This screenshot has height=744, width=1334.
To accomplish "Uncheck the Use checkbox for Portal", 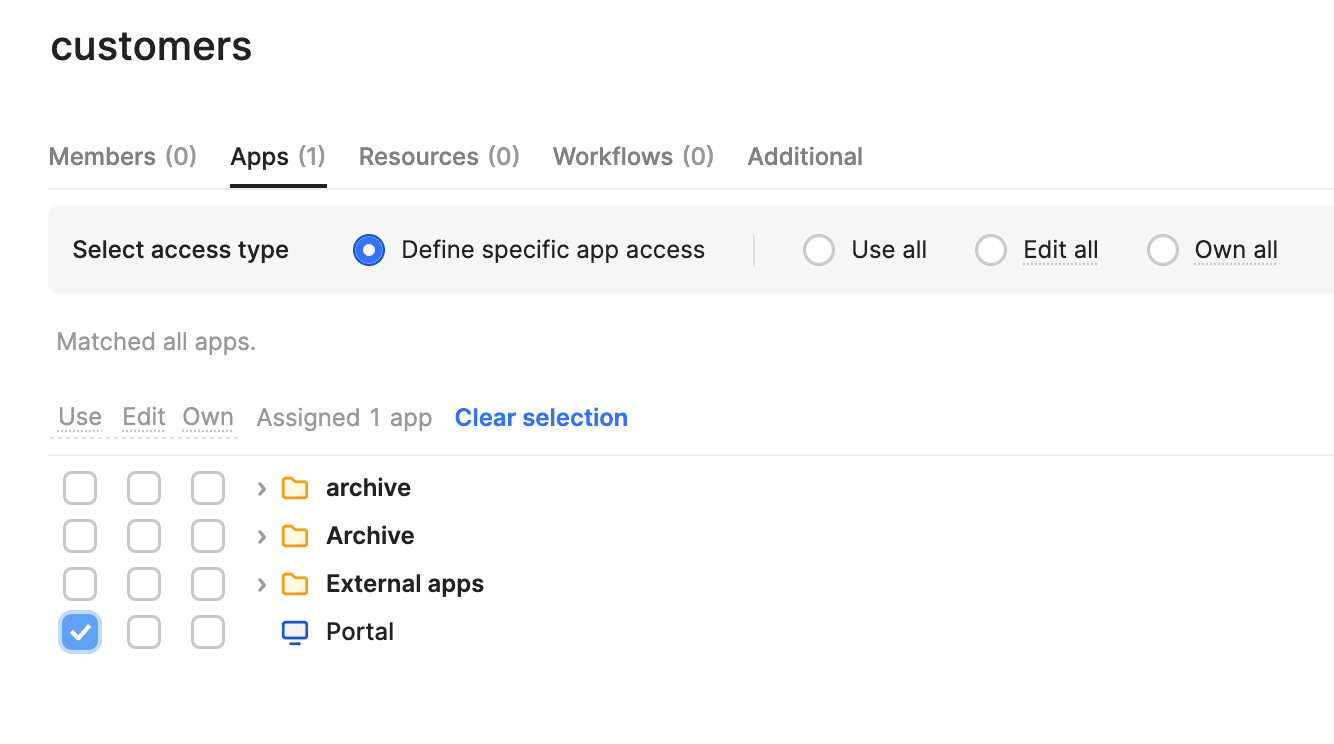I will point(80,632).
